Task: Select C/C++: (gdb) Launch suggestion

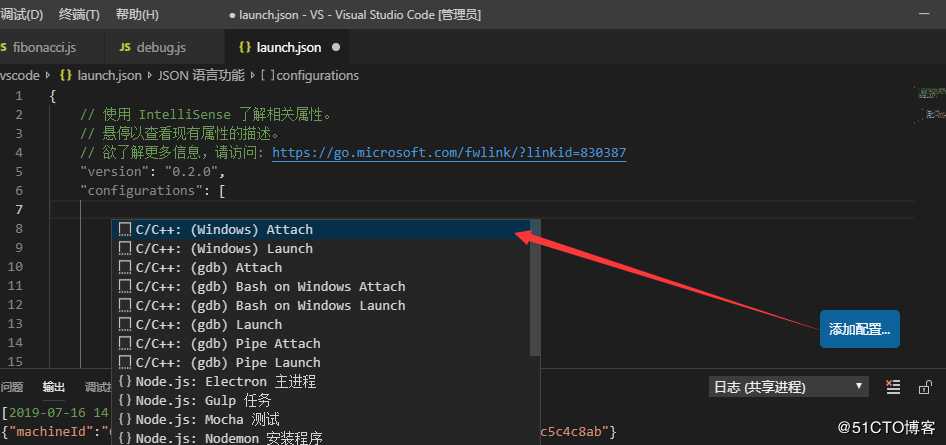Action: point(321,324)
